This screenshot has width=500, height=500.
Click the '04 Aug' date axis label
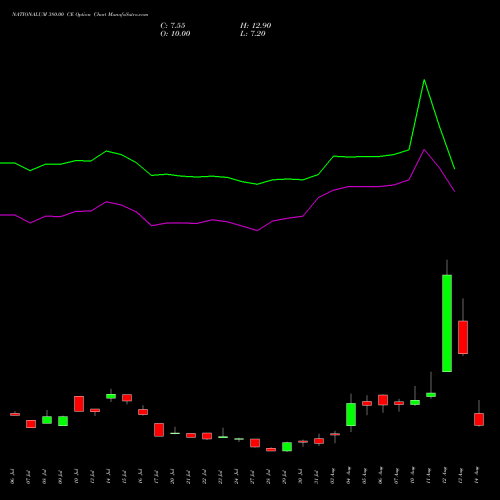[x=349, y=476]
